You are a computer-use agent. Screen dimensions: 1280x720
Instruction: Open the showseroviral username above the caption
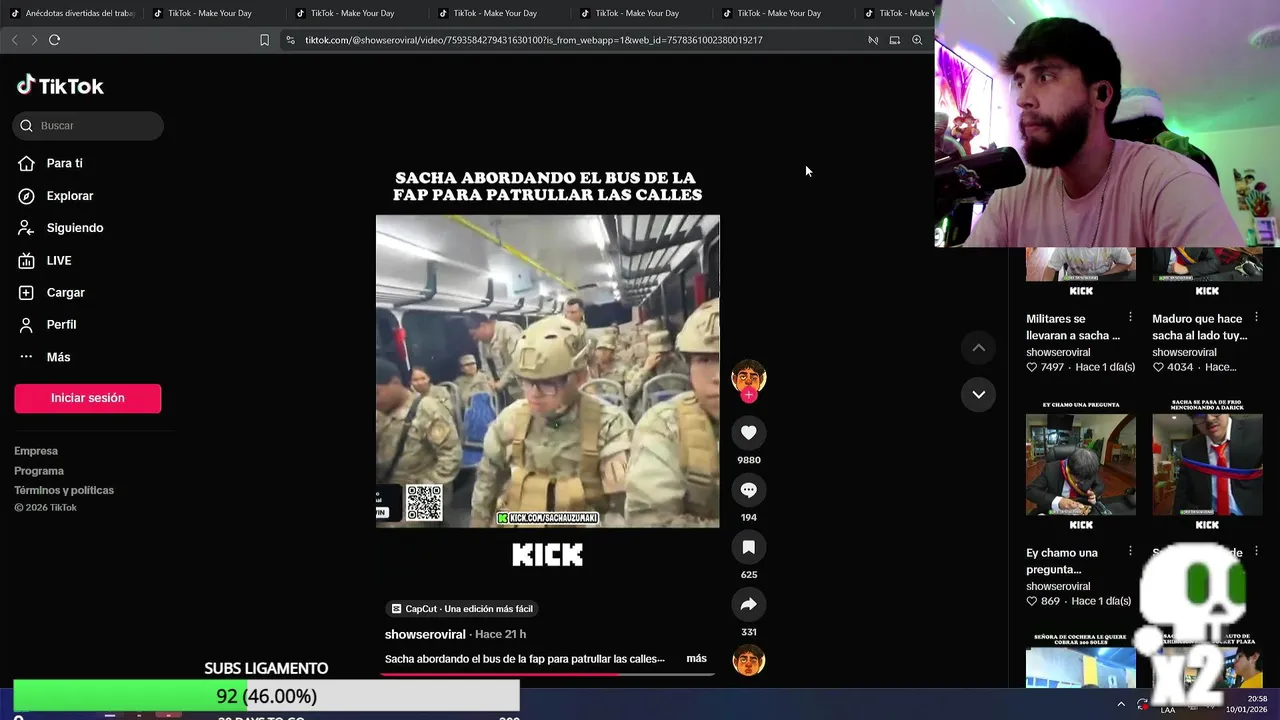[425, 634]
